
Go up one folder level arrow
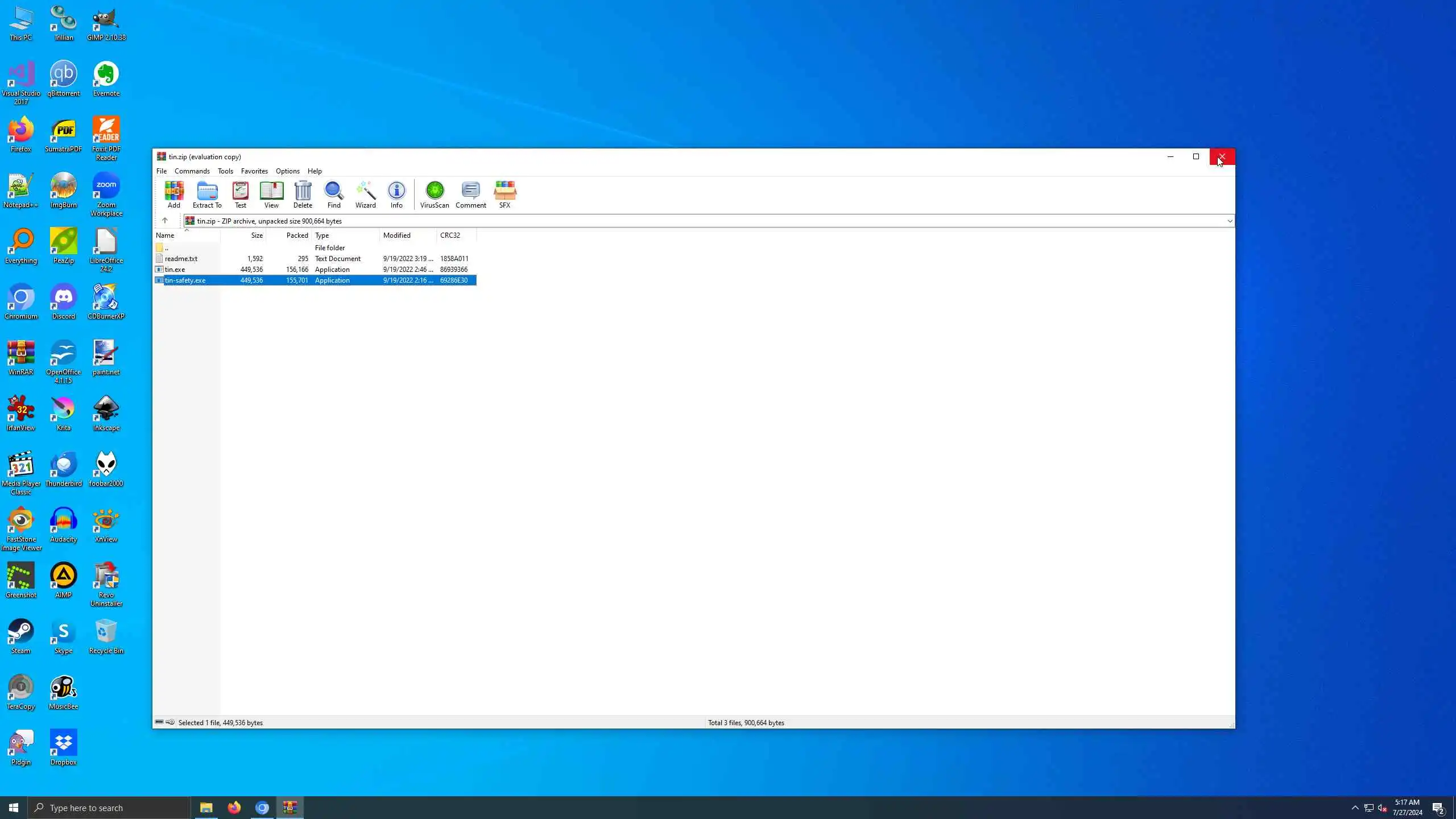(165, 221)
